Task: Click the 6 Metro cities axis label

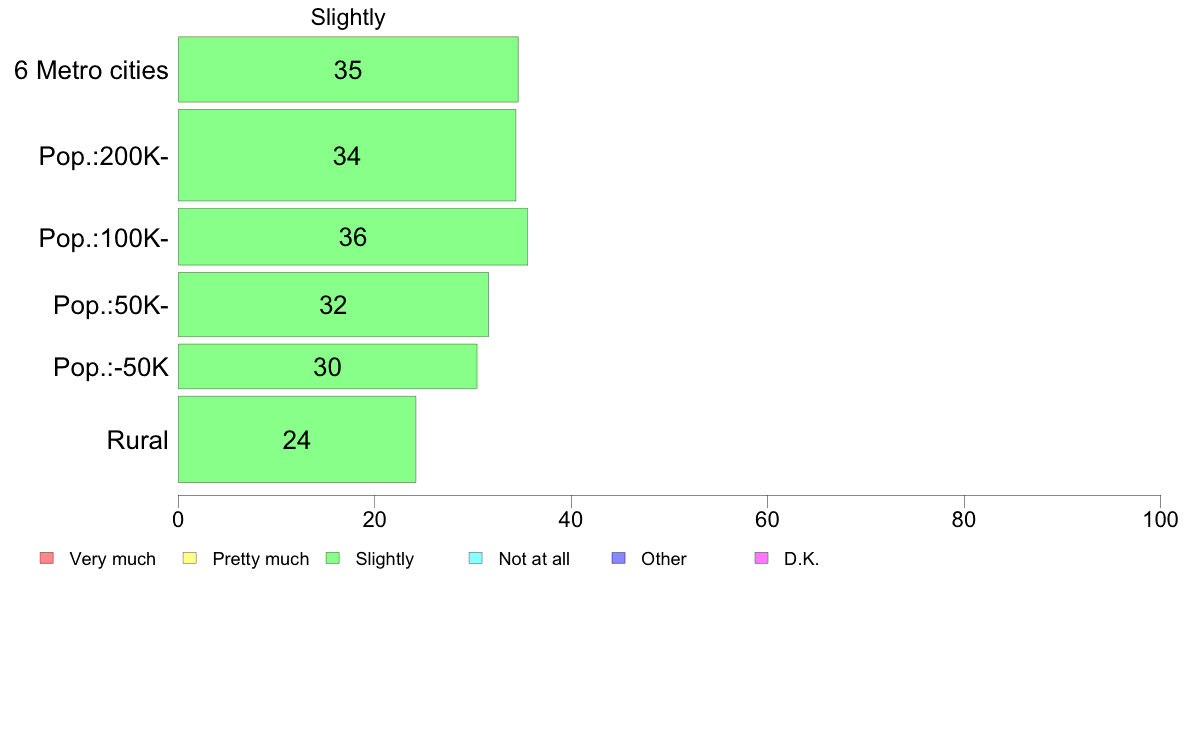Action: (x=91, y=70)
